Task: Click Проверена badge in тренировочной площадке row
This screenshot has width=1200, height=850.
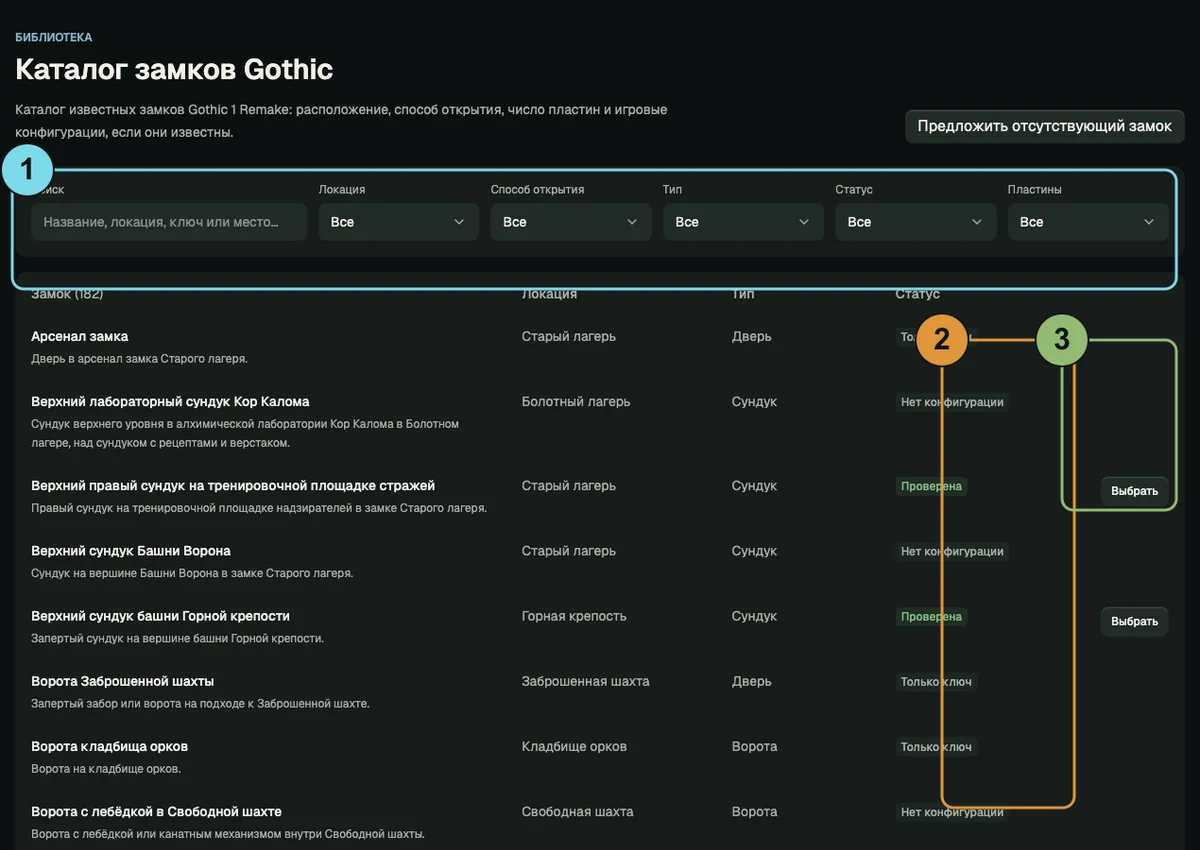Action: click(931, 486)
